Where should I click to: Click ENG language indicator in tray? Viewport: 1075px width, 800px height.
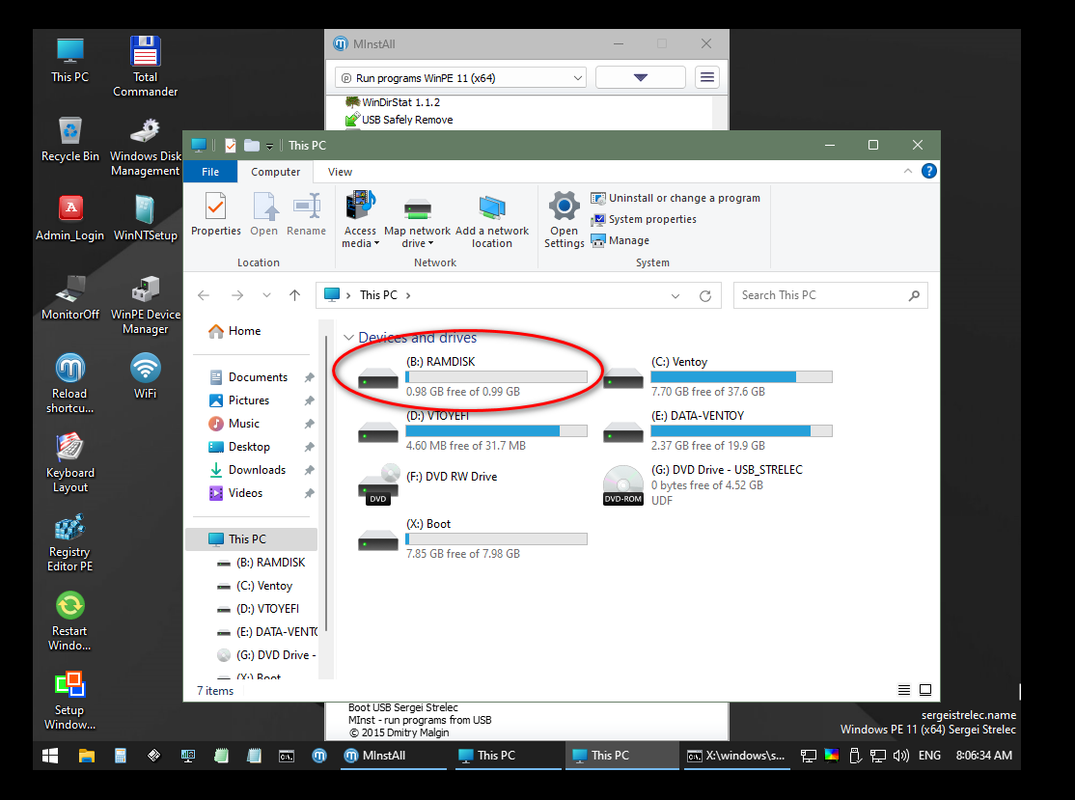click(930, 755)
